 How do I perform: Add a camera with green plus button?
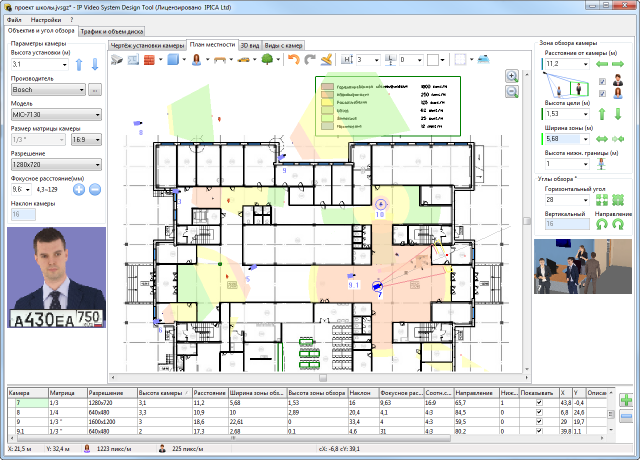tap(626, 400)
